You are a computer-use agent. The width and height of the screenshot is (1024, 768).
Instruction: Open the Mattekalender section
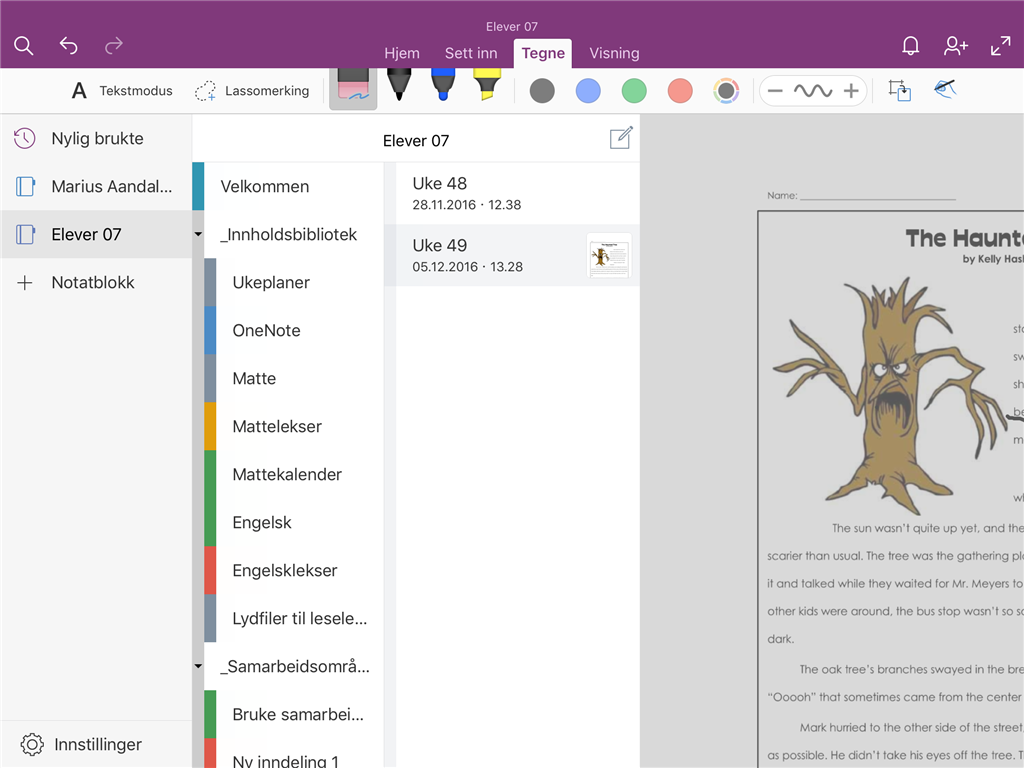point(294,475)
